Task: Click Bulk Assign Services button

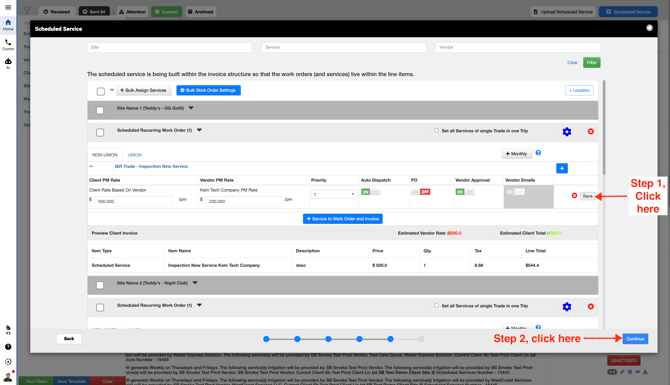Action: (x=144, y=90)
